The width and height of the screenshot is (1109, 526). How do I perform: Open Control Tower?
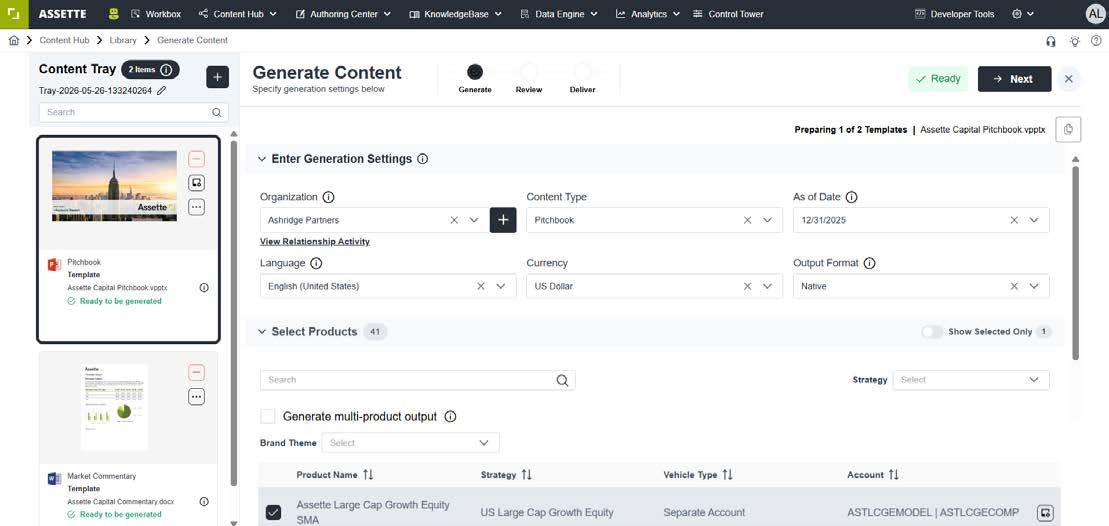728,13
